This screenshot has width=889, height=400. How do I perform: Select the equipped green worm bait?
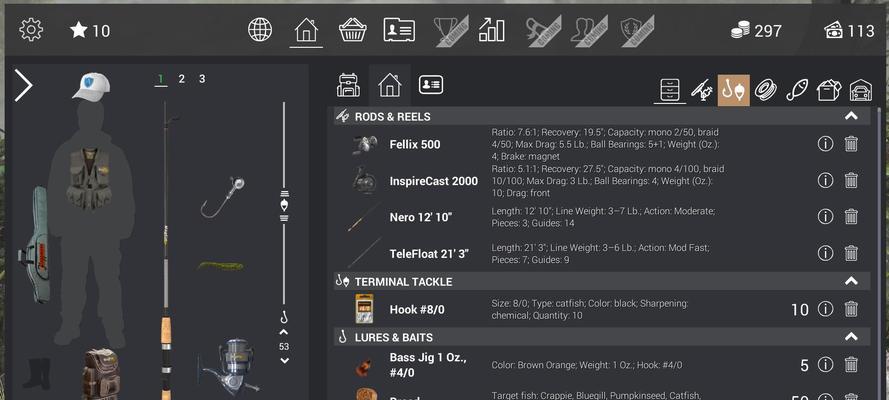pos(221,266)
